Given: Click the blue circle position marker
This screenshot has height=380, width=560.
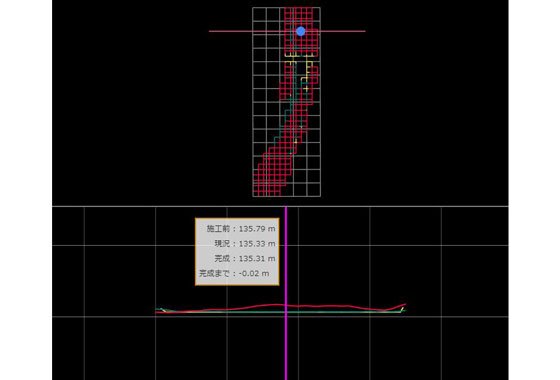Looking at the screenshot, I should tap(301, 31).
